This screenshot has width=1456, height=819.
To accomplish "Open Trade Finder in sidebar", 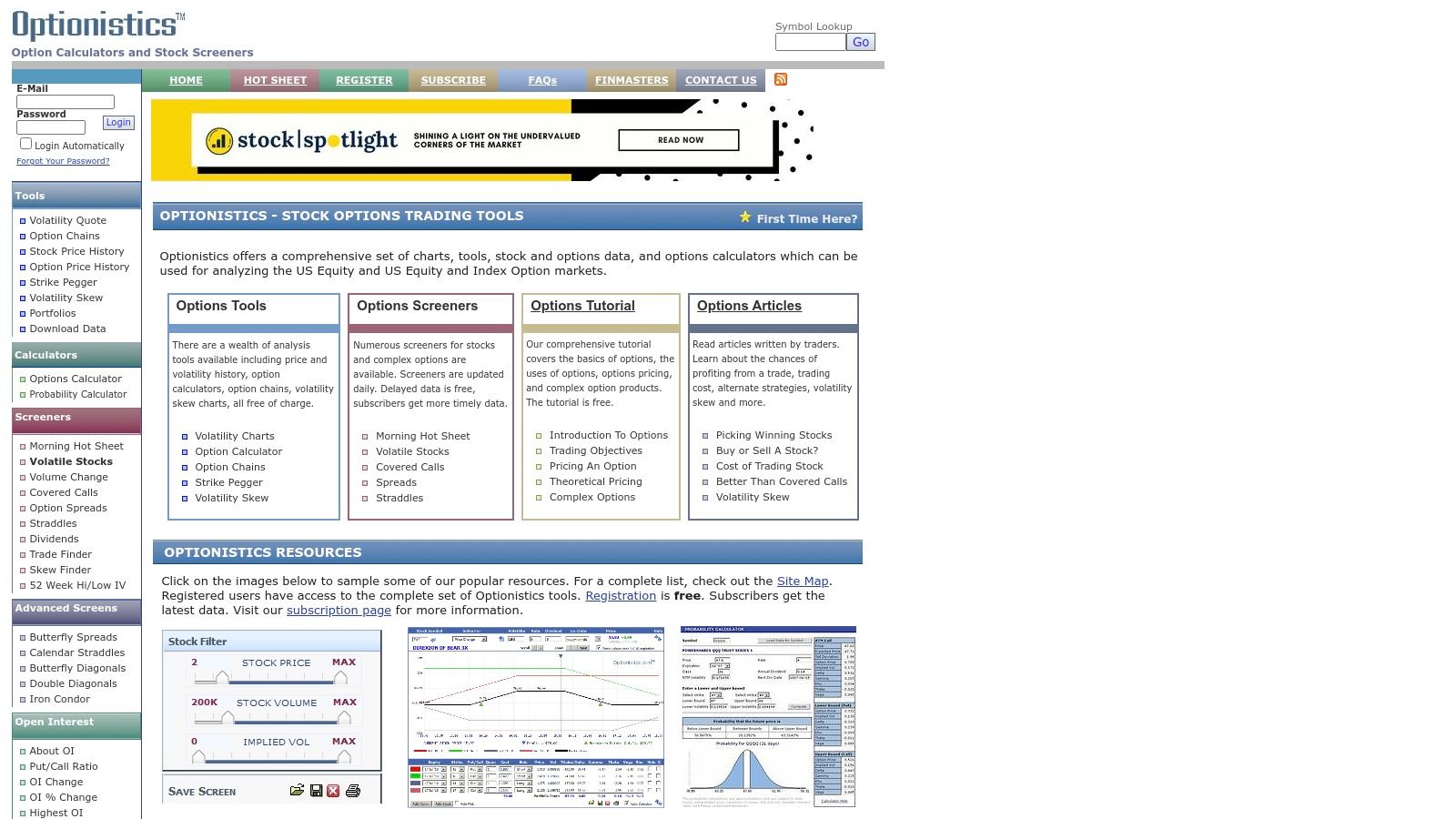I will point(60,554).
